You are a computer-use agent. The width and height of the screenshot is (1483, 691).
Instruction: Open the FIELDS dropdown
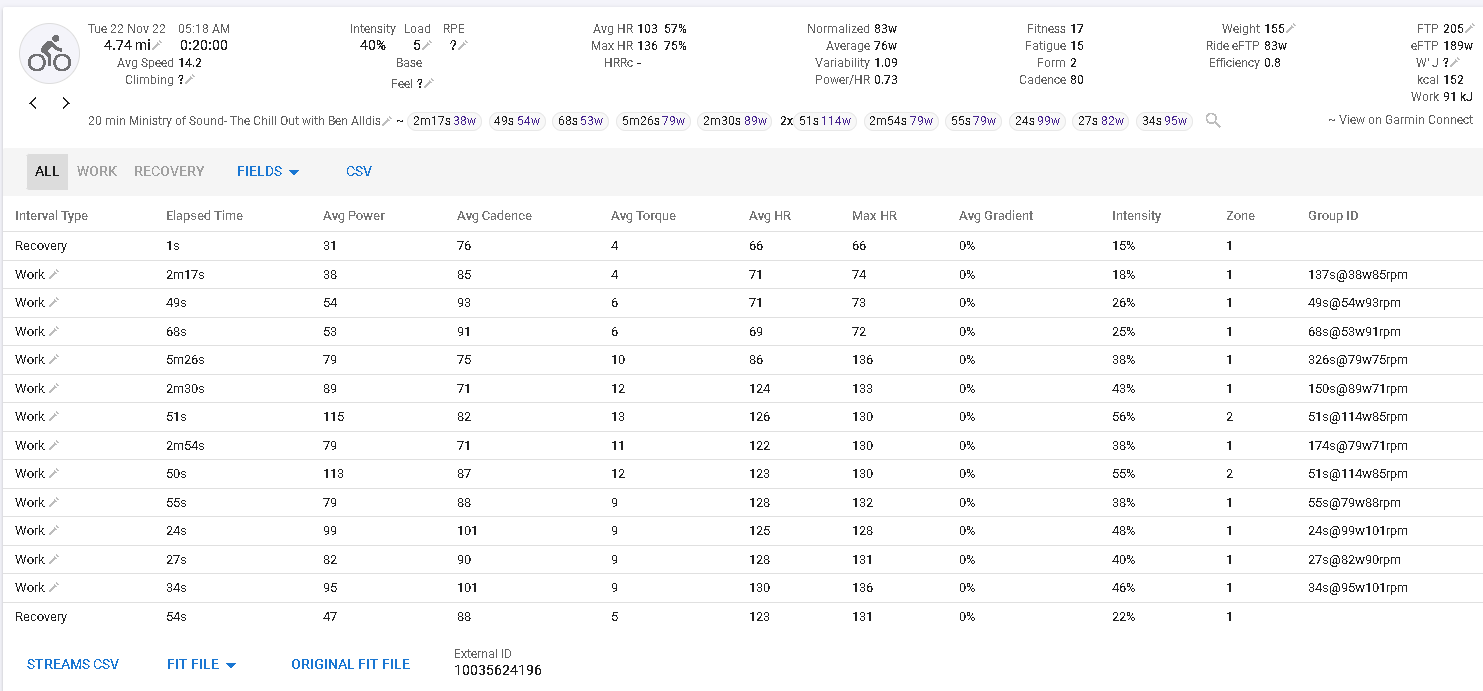click(268, 171)
